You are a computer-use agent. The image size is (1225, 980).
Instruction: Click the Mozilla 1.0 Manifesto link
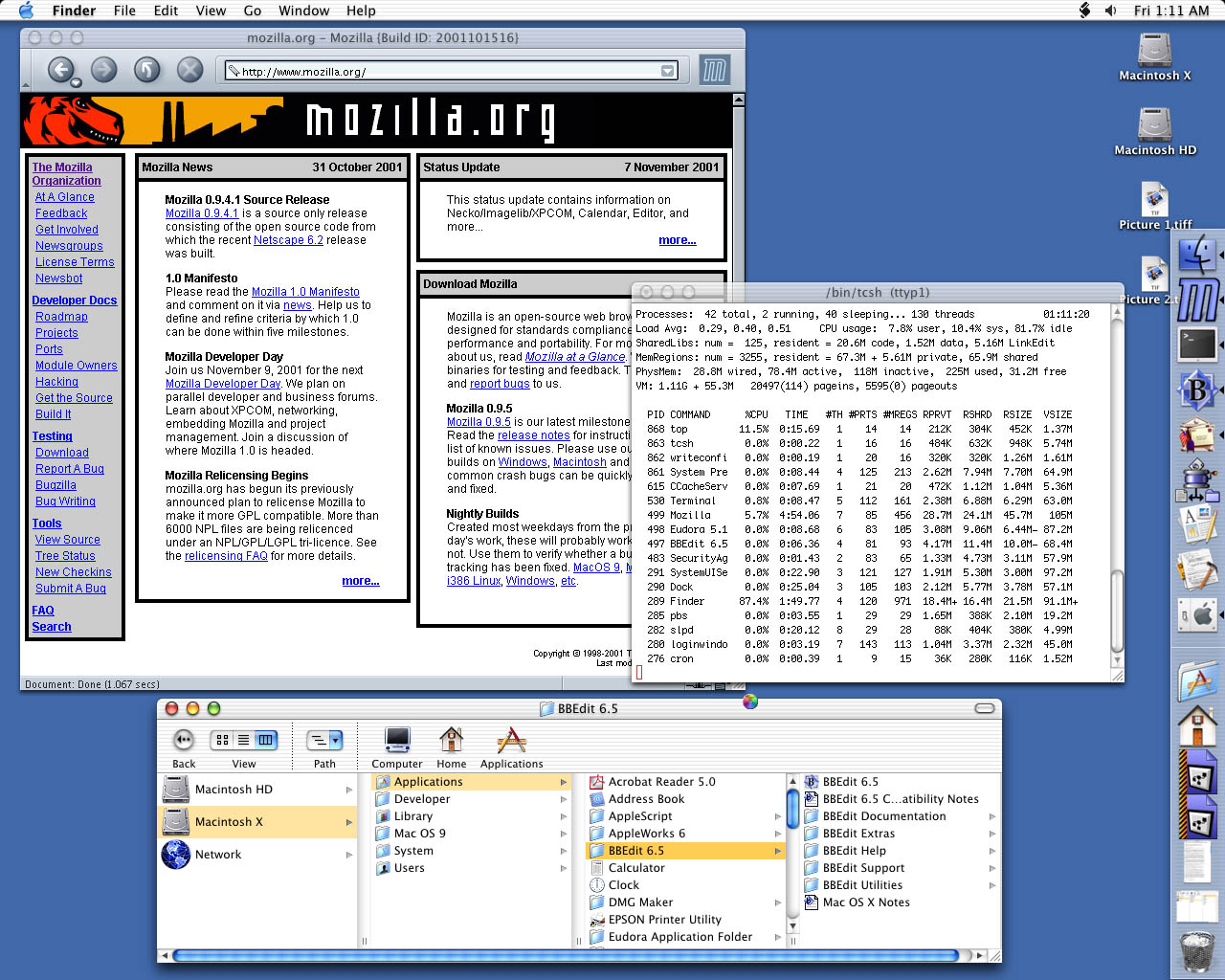click(x=305, y=292)
